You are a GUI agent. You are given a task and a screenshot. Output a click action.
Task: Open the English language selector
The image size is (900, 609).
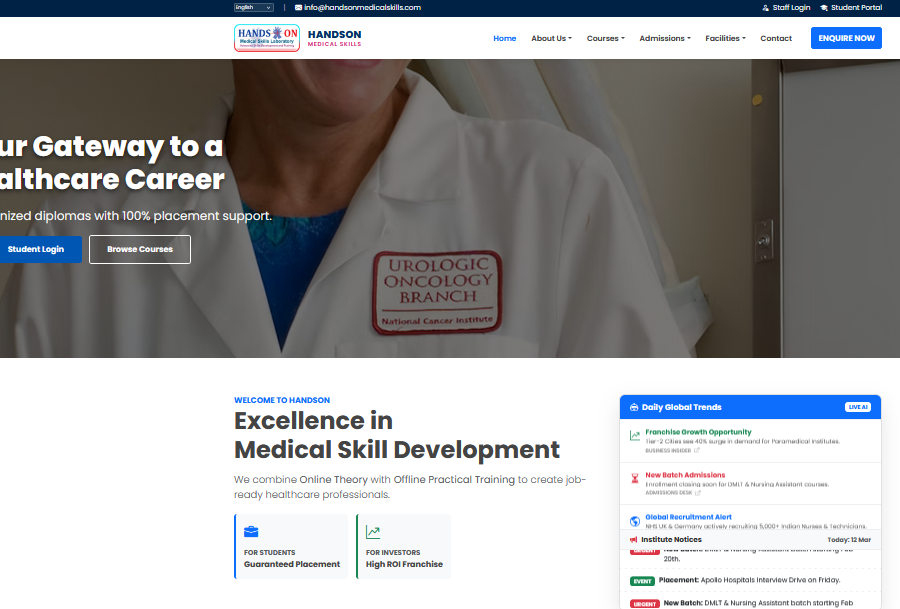253,7
